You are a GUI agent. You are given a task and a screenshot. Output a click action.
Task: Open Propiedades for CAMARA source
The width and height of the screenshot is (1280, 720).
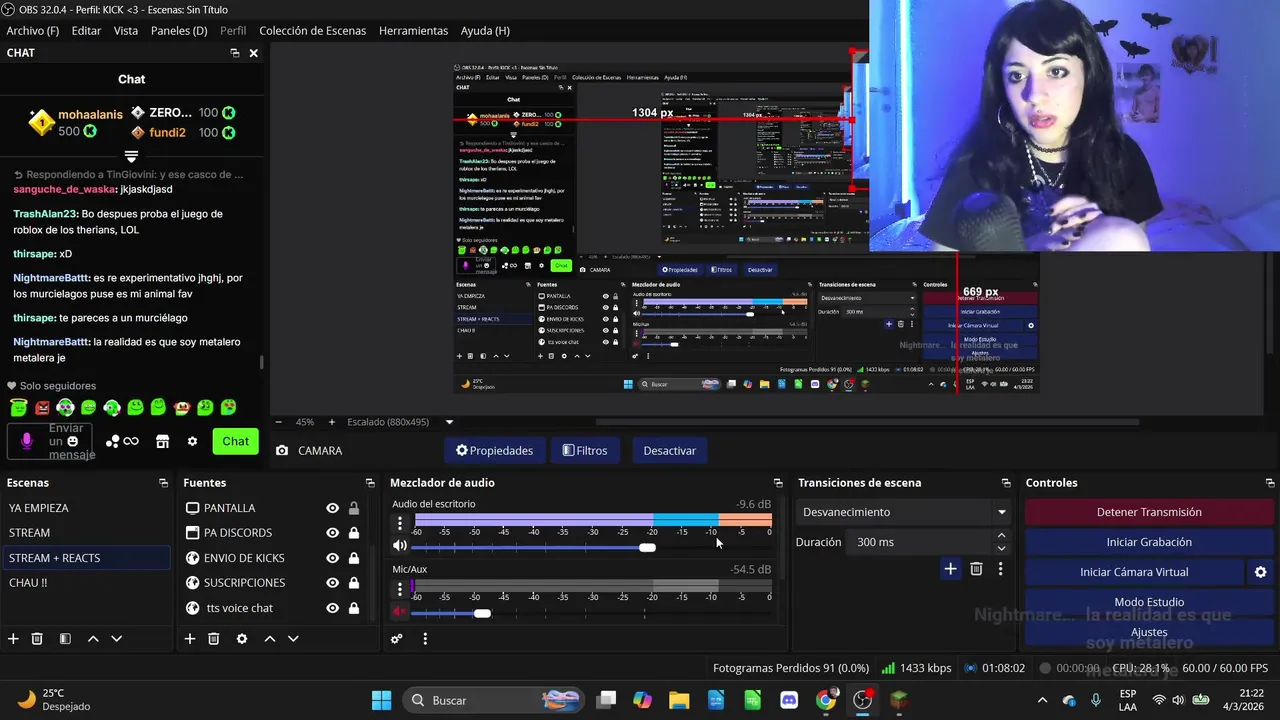coord(494,450)
